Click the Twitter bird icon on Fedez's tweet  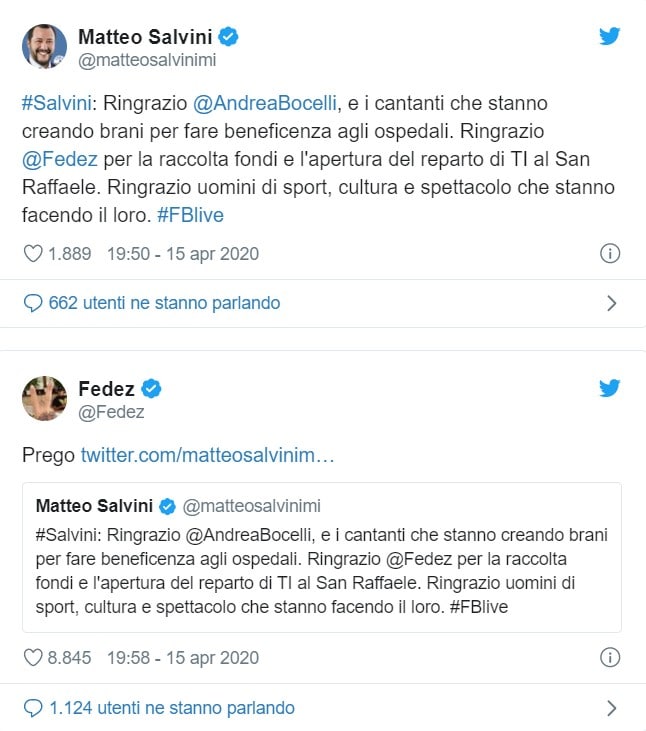(x=610, y=388)
